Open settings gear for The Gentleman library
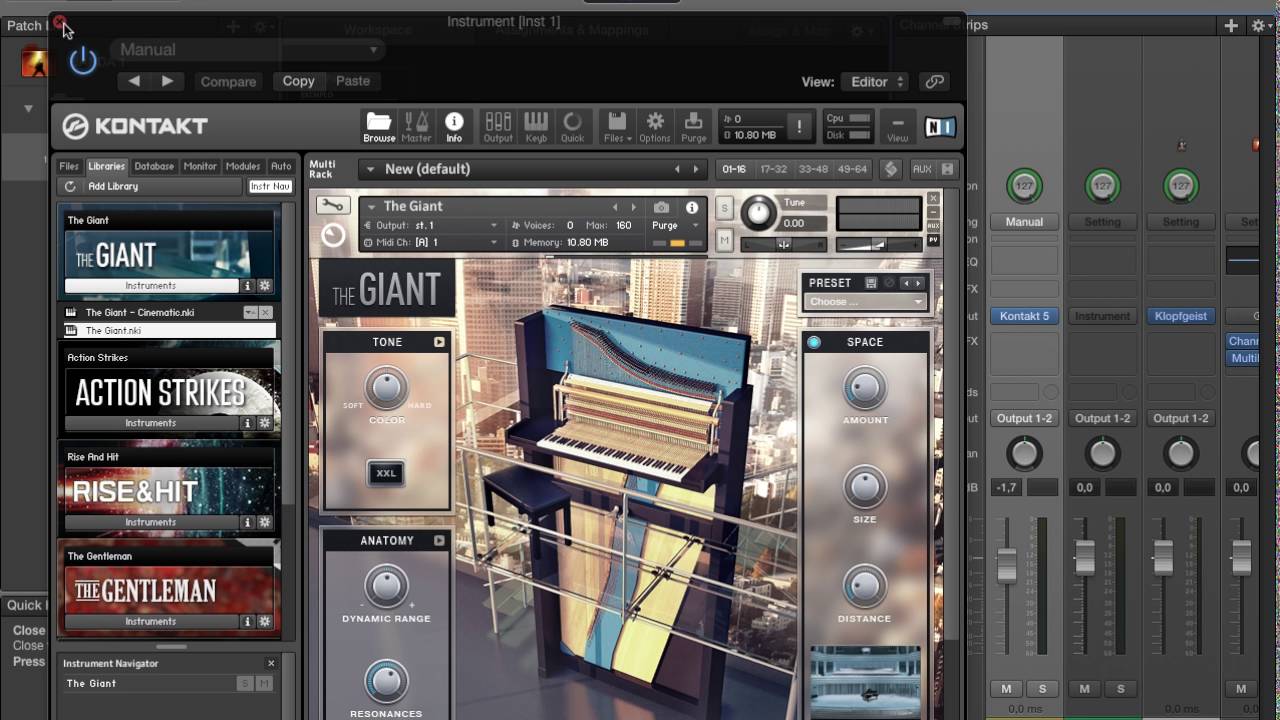 [265, 621]
